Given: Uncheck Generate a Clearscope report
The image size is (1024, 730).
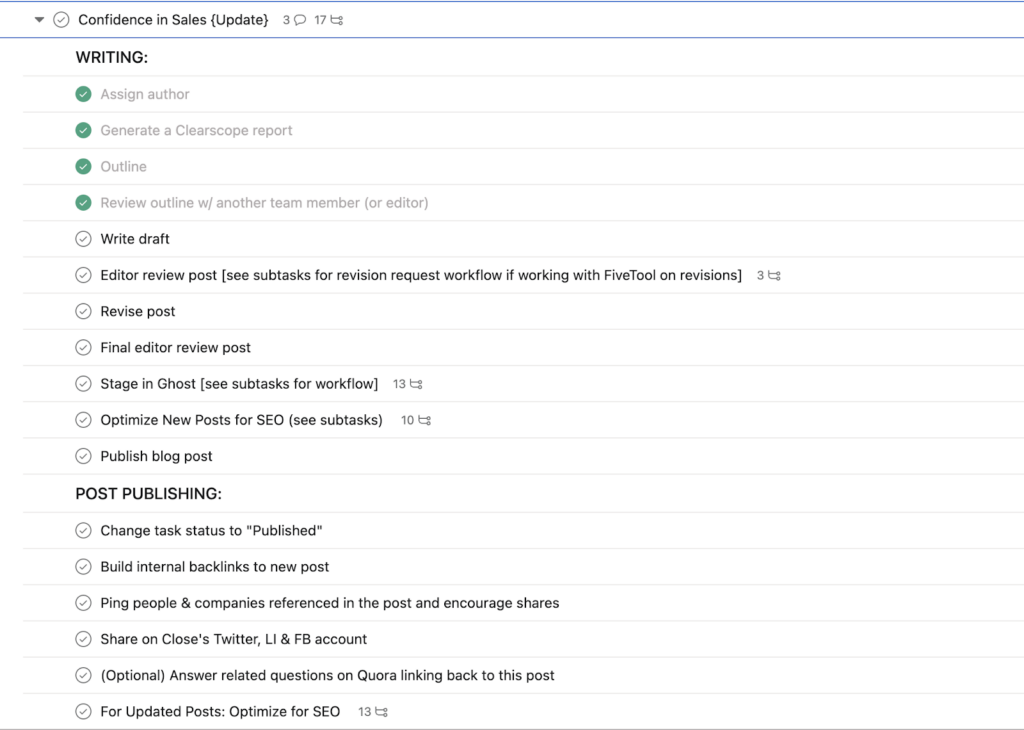Looking at the screenshot, I should coord(84,130).
